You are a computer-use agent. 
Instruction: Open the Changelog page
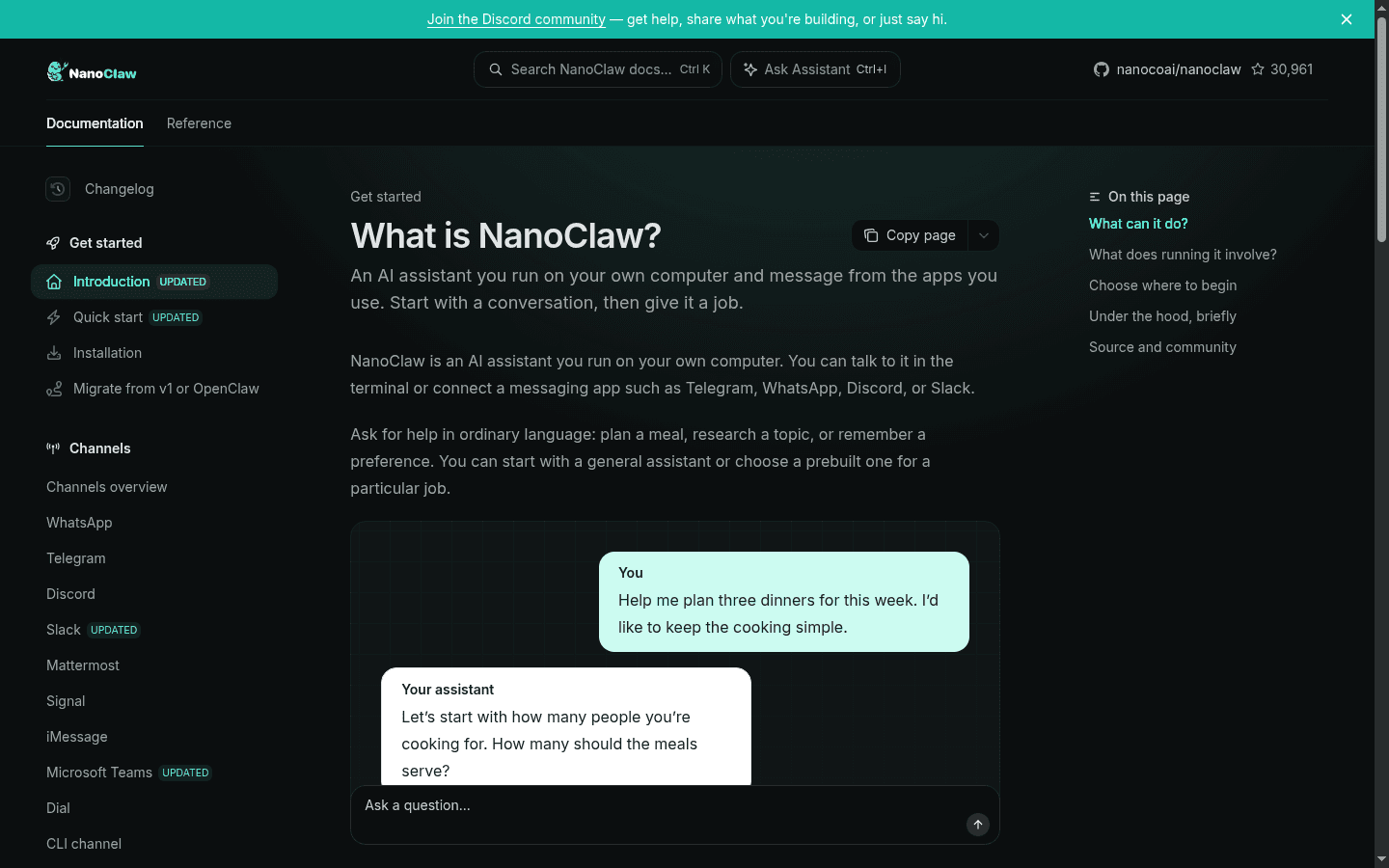pos(119,189)
